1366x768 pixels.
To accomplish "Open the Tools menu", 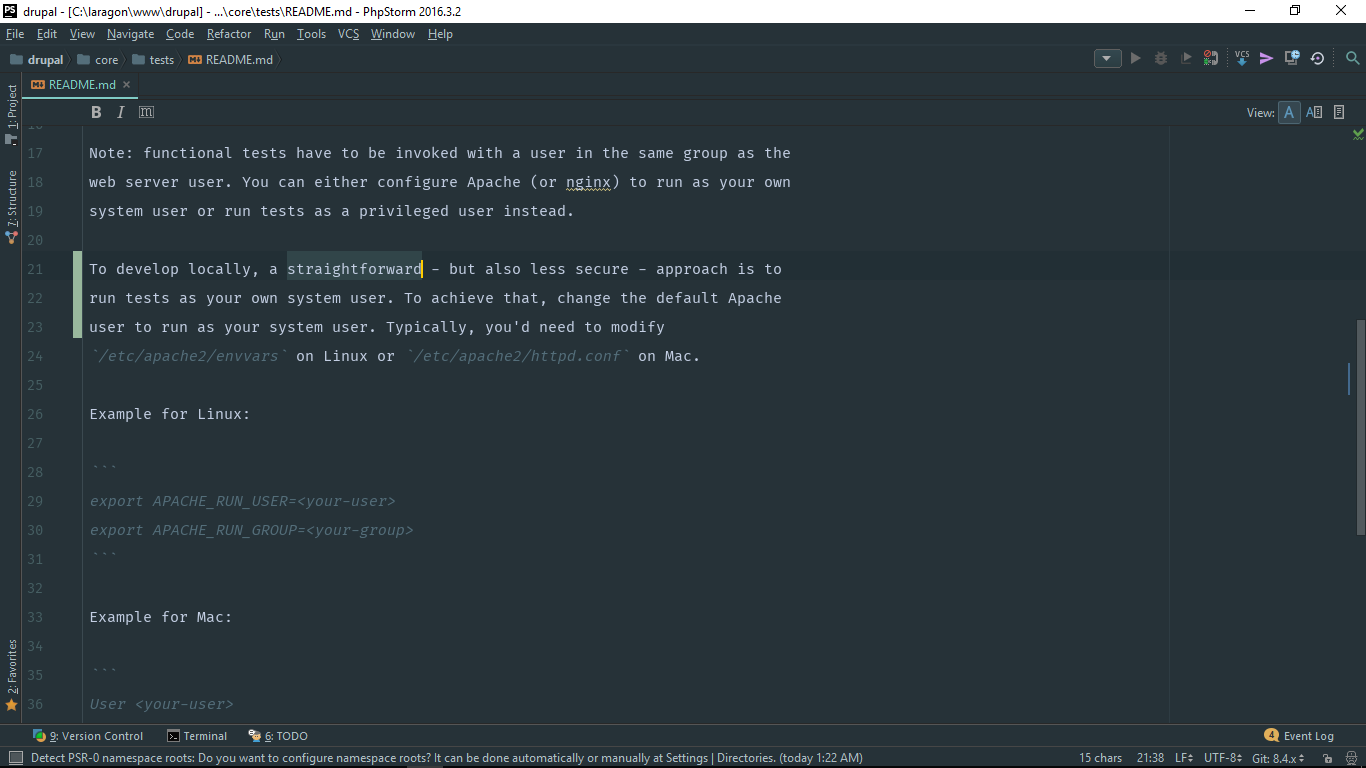I will point(311,34).
